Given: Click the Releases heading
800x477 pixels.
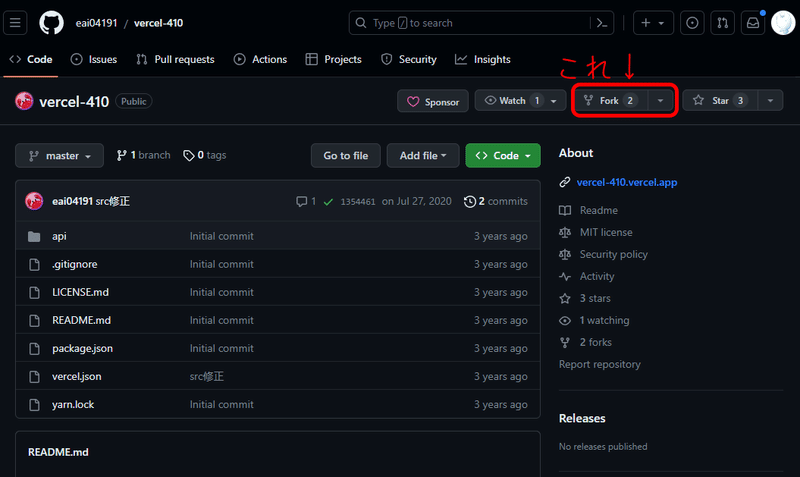Looking at the screenshot, I should (x=582, y=418).
